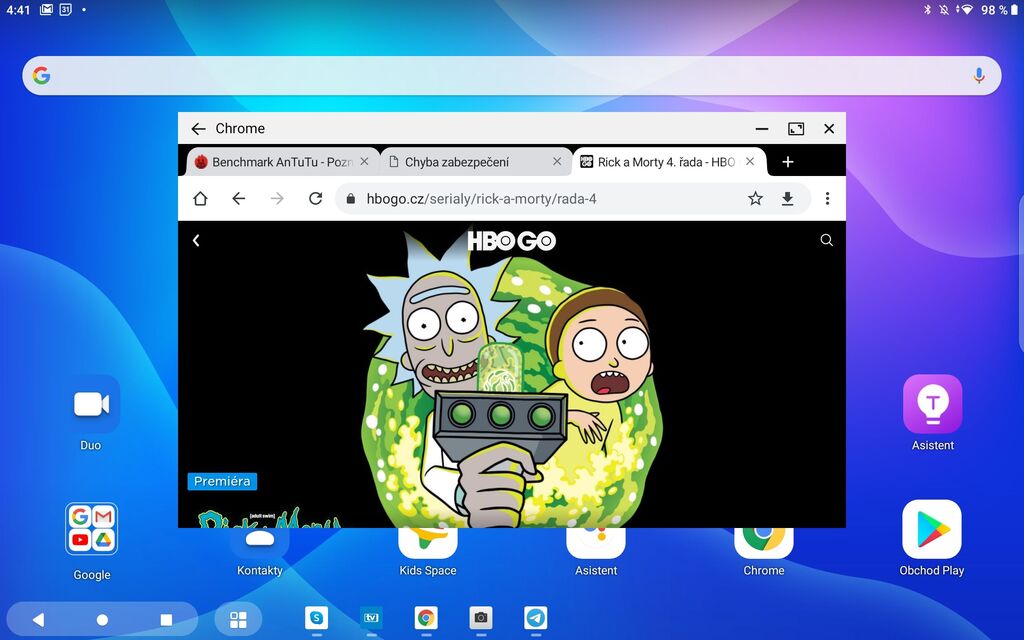The height and width of the screenshot is (640, 1024).
Task: Open the Duo video calling app
Action: (x=91, y=403)
